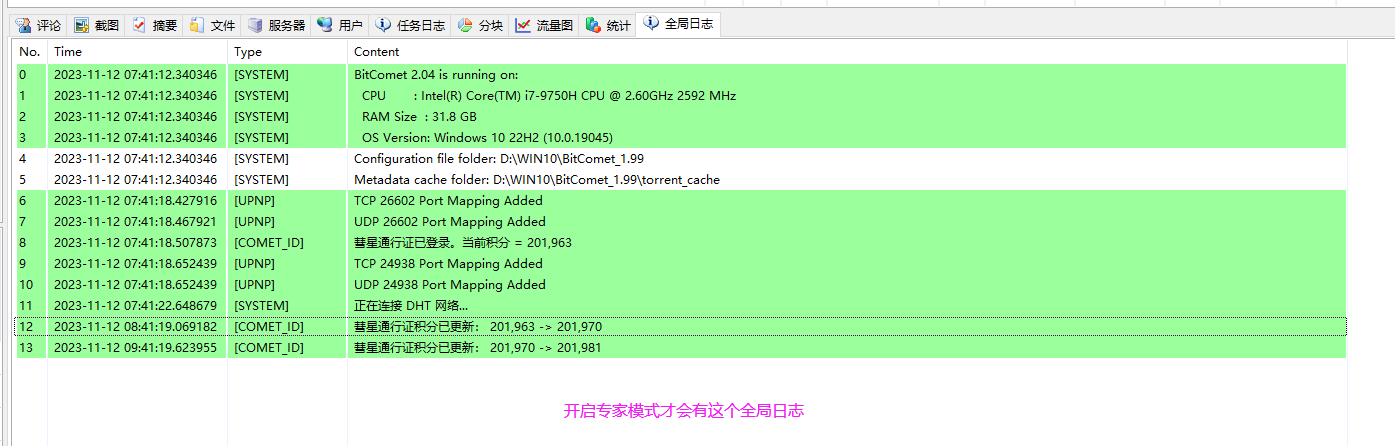Select the '当前积分 = 201,963' log row
1395x446 pixels.
(681, 243)
